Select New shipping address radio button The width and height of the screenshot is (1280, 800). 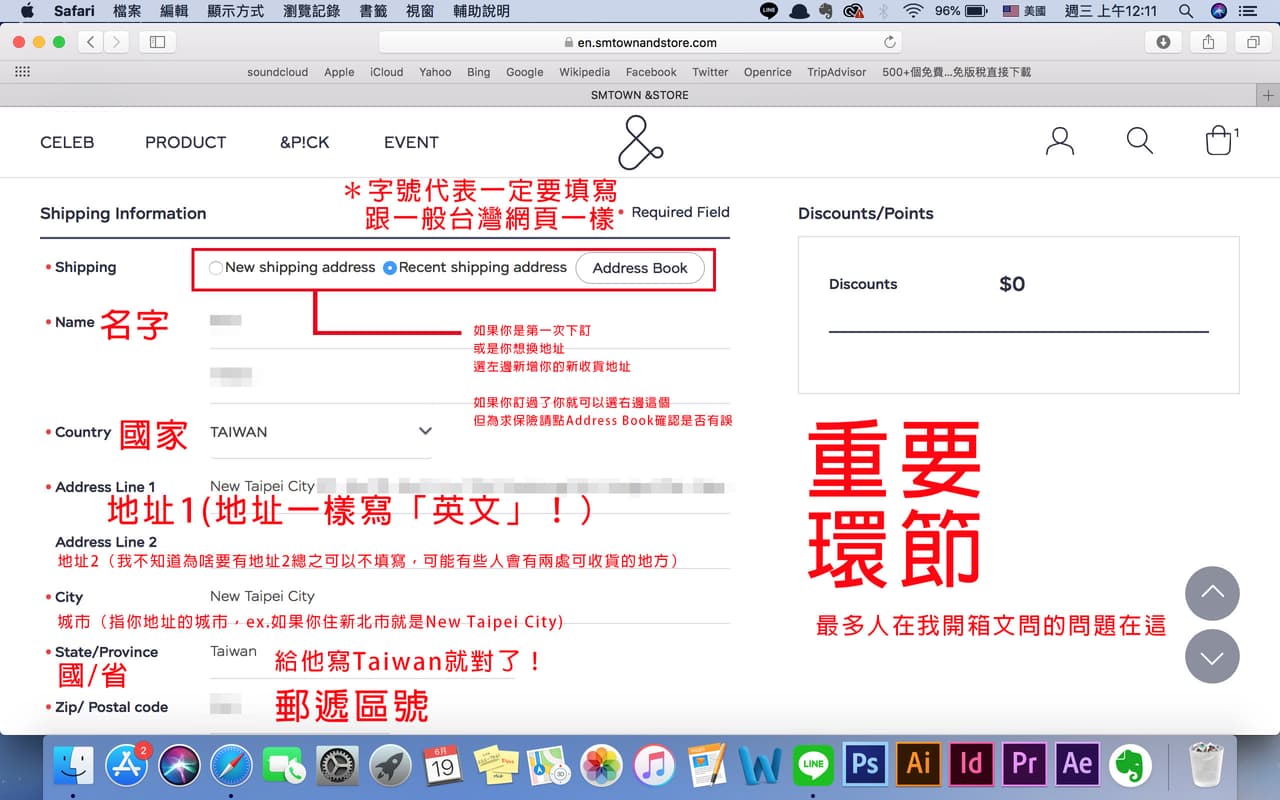click(x=216, y=268)
